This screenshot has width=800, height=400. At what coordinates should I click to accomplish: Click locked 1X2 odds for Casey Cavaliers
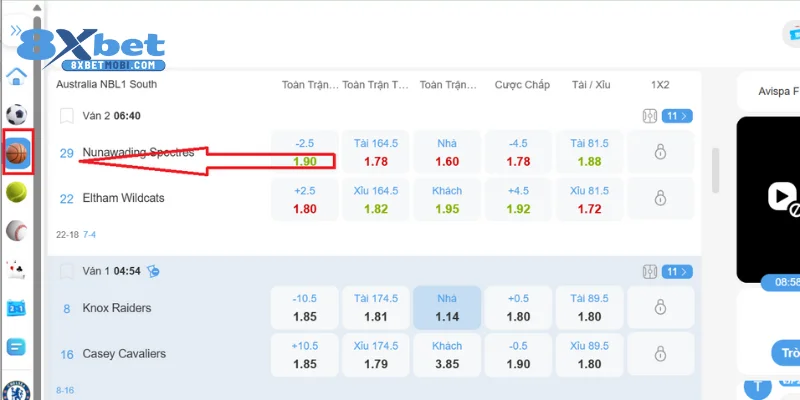(x=660, y=354)
